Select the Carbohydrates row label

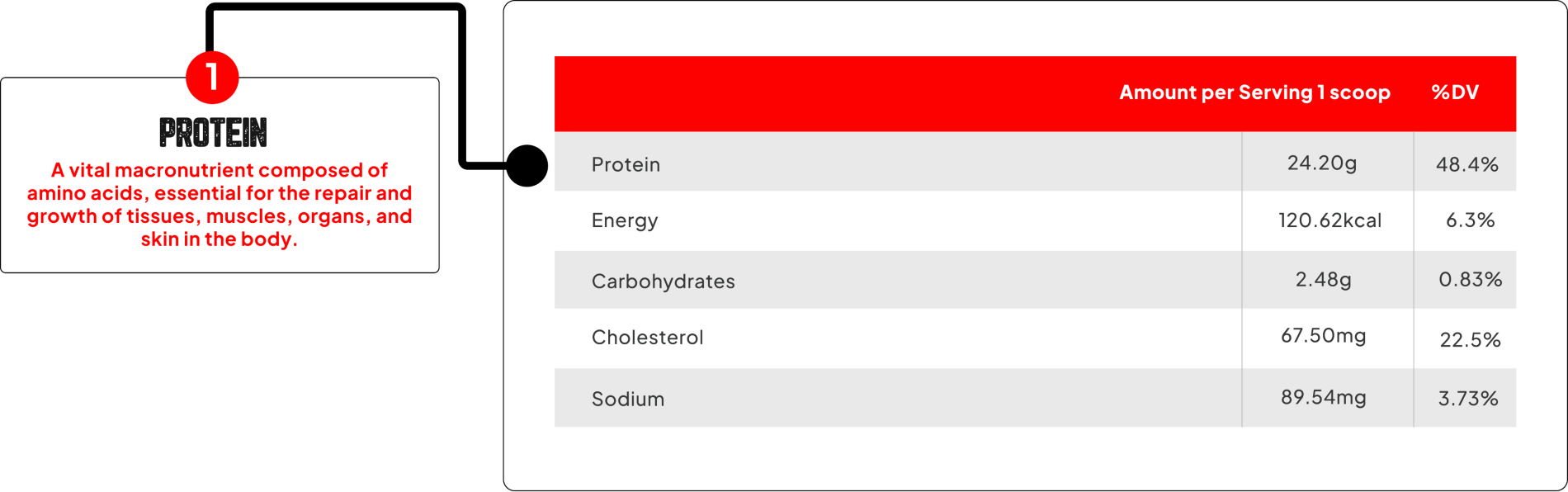pyautogui.click(x=663, y=281)
